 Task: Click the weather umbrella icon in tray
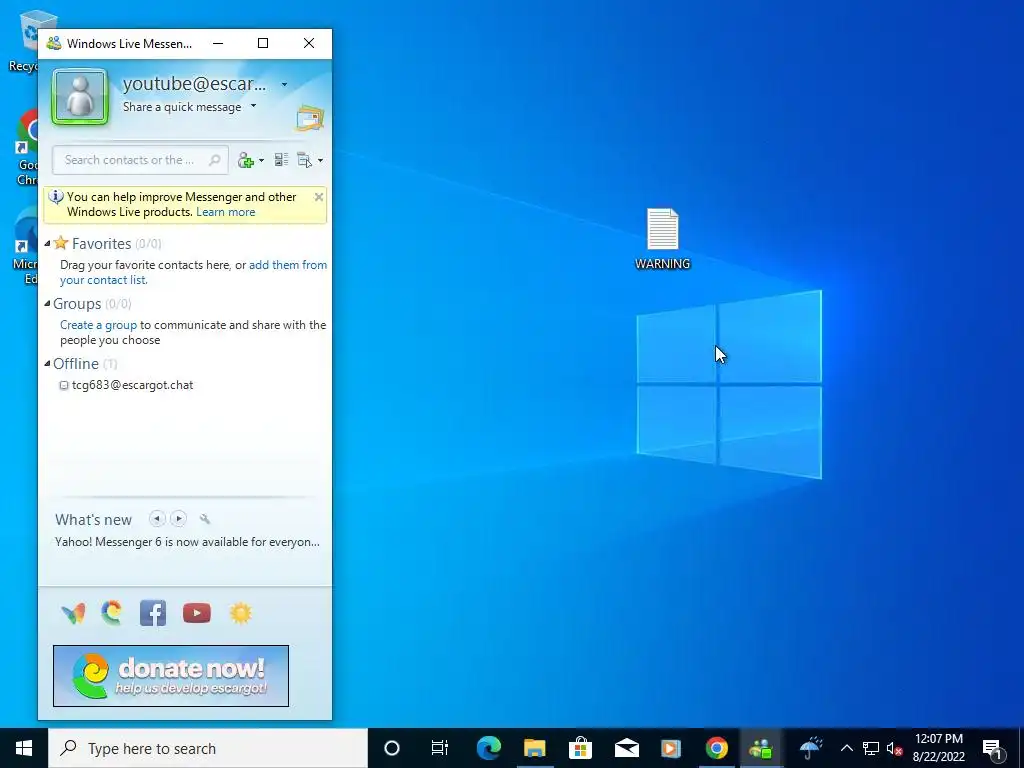point(811,748)
